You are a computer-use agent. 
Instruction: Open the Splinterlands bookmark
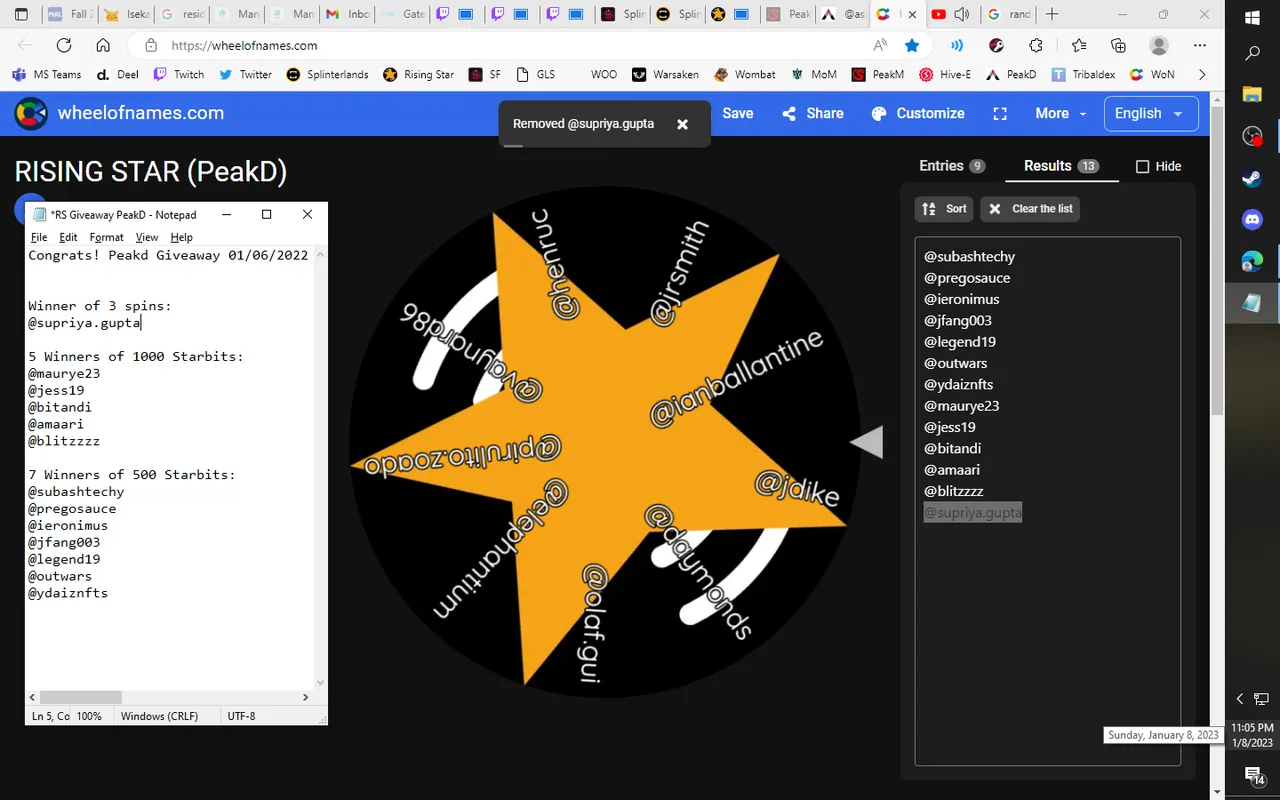point(327,74)
